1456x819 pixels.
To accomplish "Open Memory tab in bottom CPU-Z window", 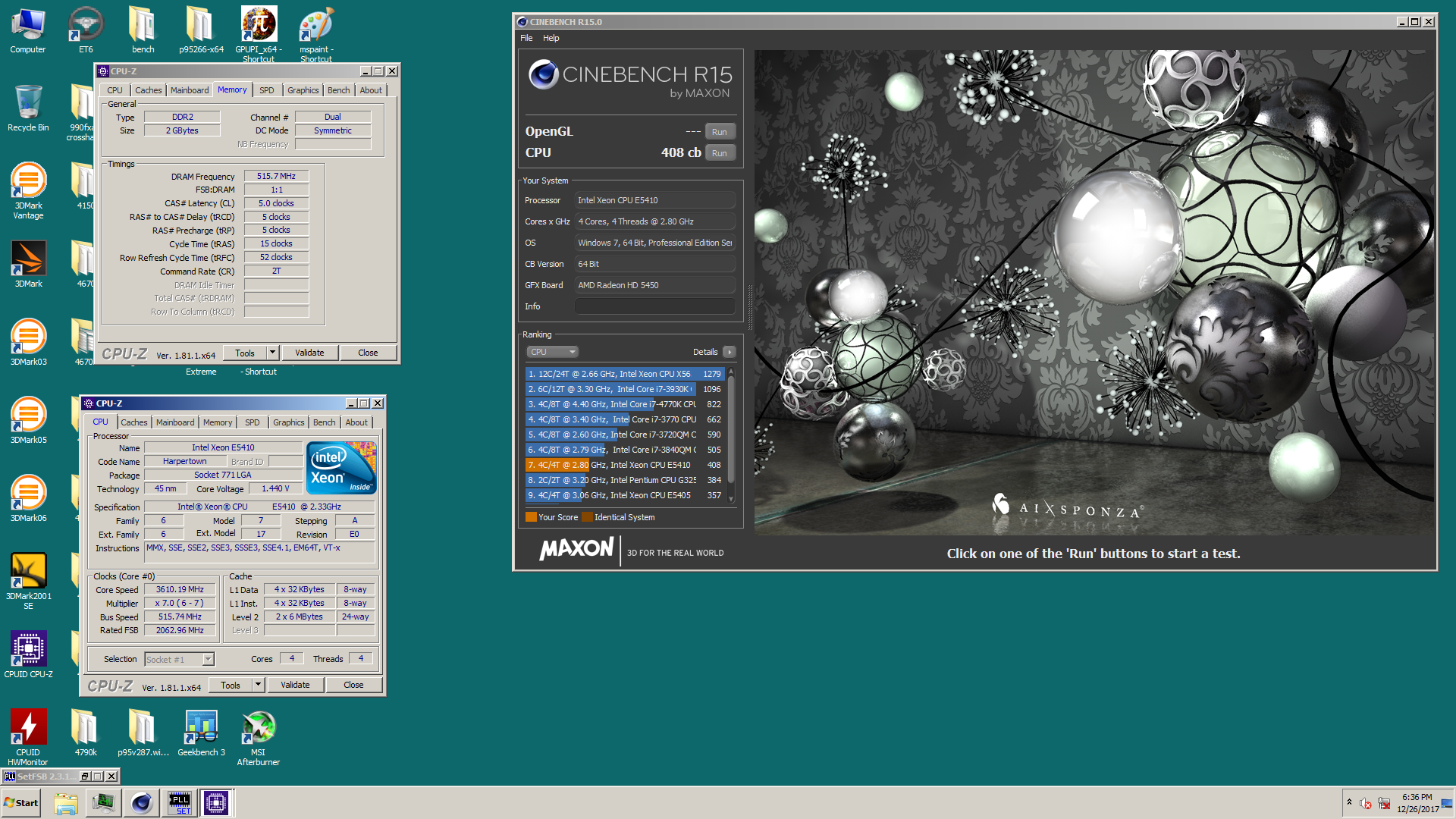I will coord(218,422).
